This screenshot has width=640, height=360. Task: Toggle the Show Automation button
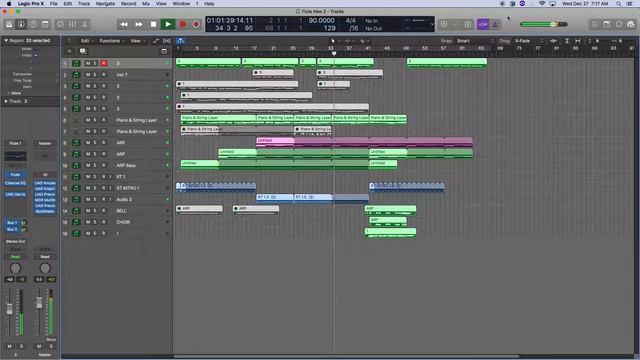pos(156,41)
